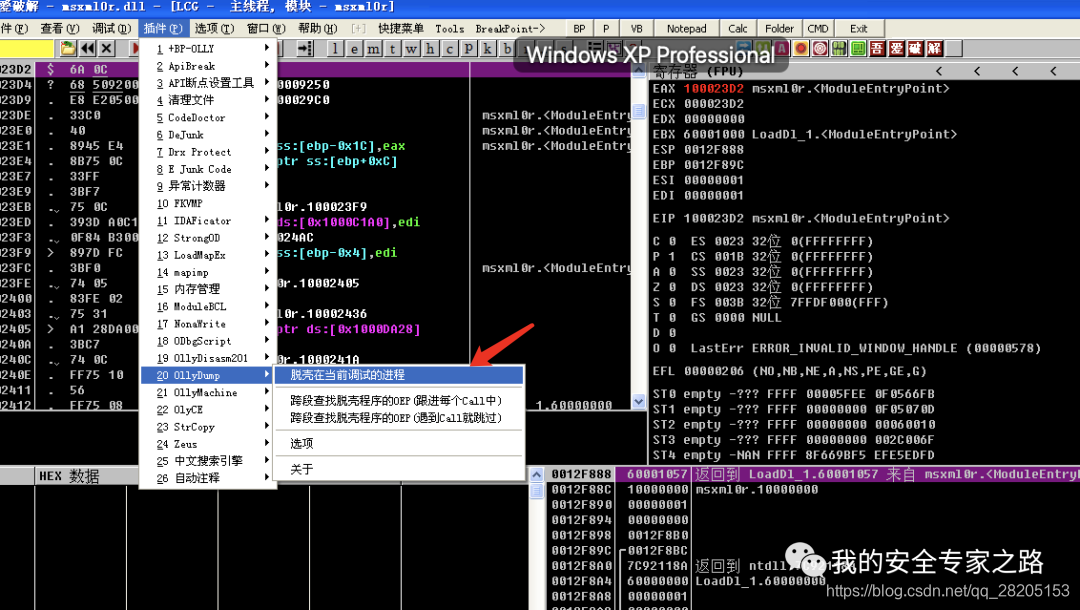Open 关于 in the OllyDump submenu
The width and height of the screenshot is (1080, 610).
(x=399, y=469)
